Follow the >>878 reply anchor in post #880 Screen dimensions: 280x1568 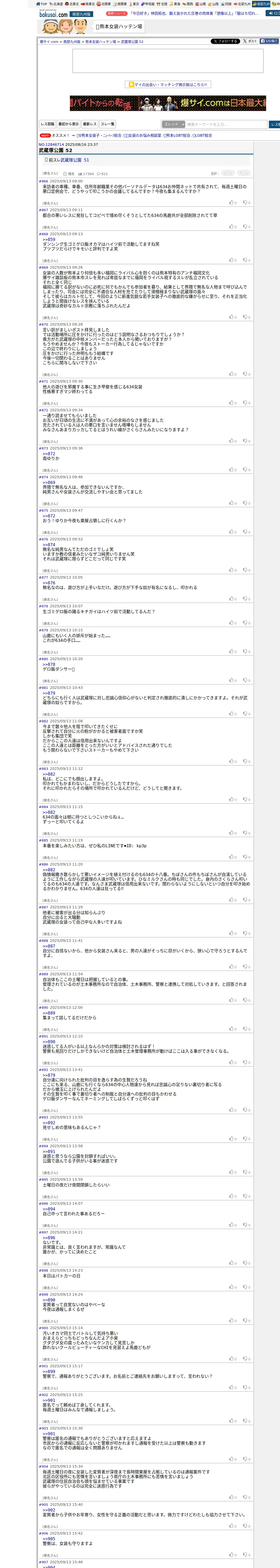(49, 665)
